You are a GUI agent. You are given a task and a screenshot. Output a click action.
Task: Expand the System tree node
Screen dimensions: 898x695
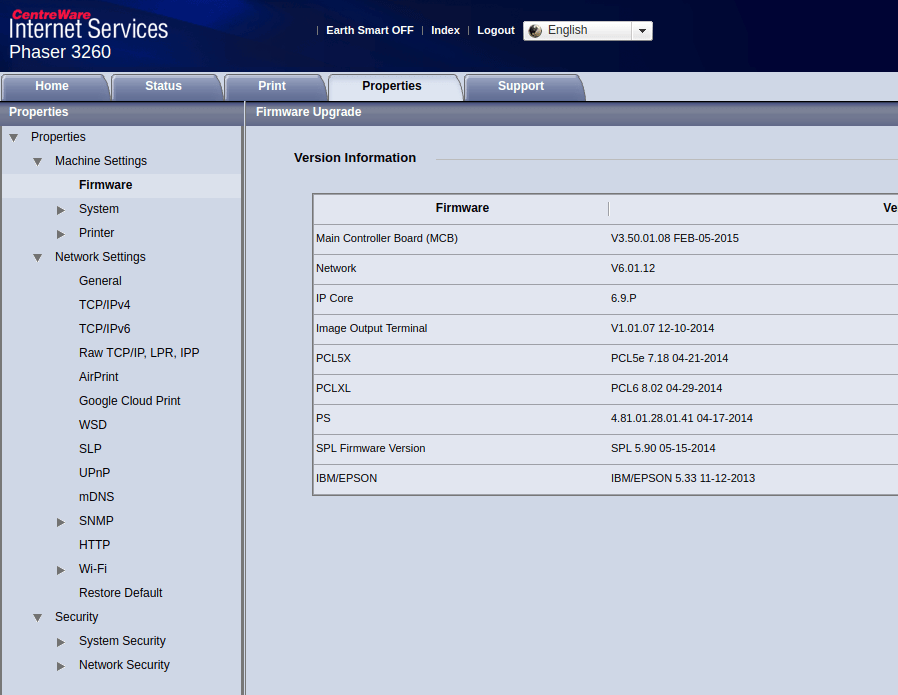click(x=61, y=210)
